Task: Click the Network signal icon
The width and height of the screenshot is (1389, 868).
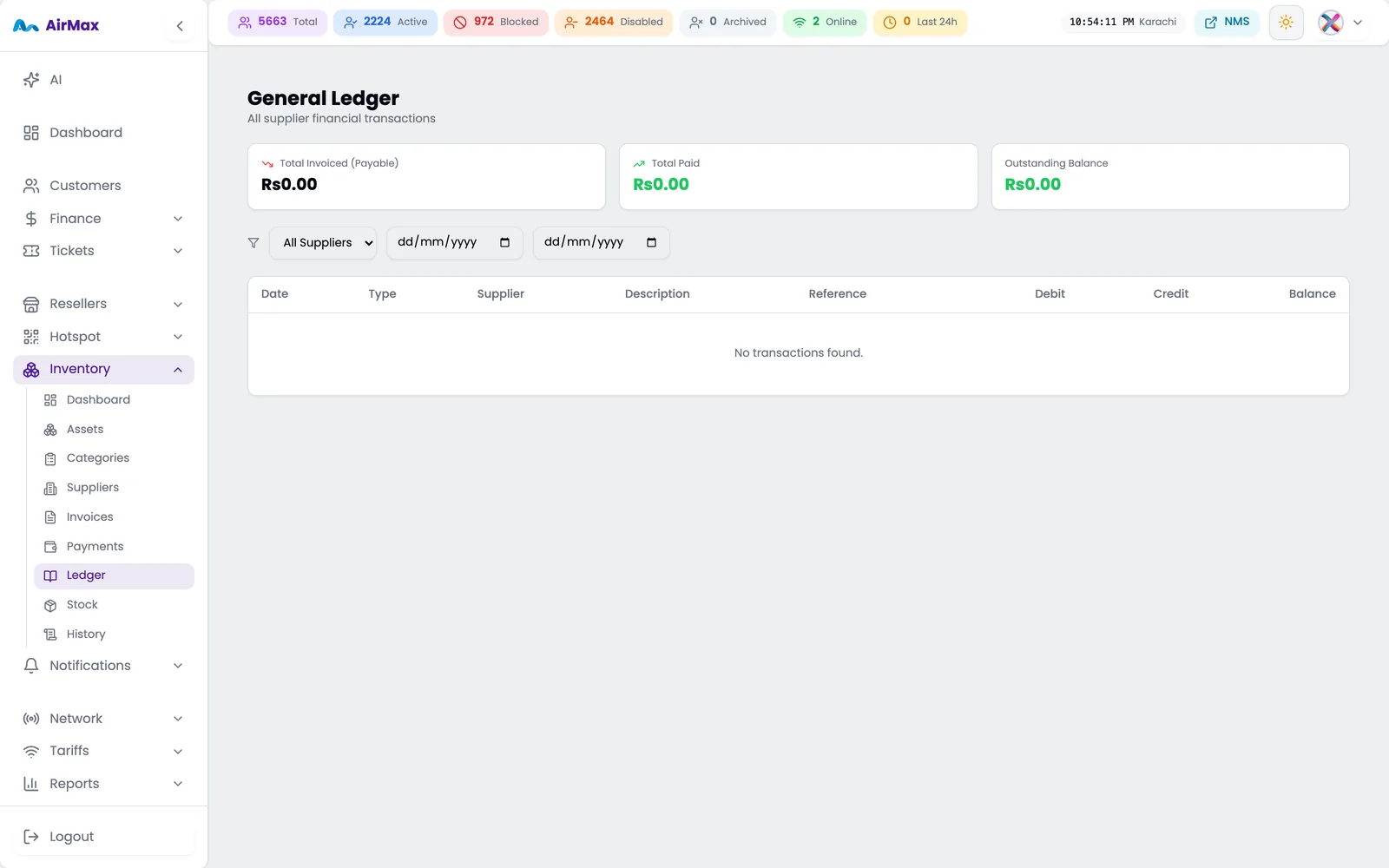Action: coord(31,719)
